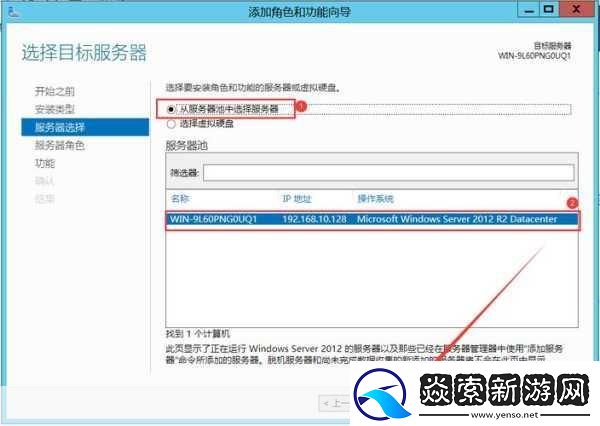Click target server name WIN-9L60PNG0UQ1 at top right
The height and width of the screenshot is (426, 600).
point(534,56)
